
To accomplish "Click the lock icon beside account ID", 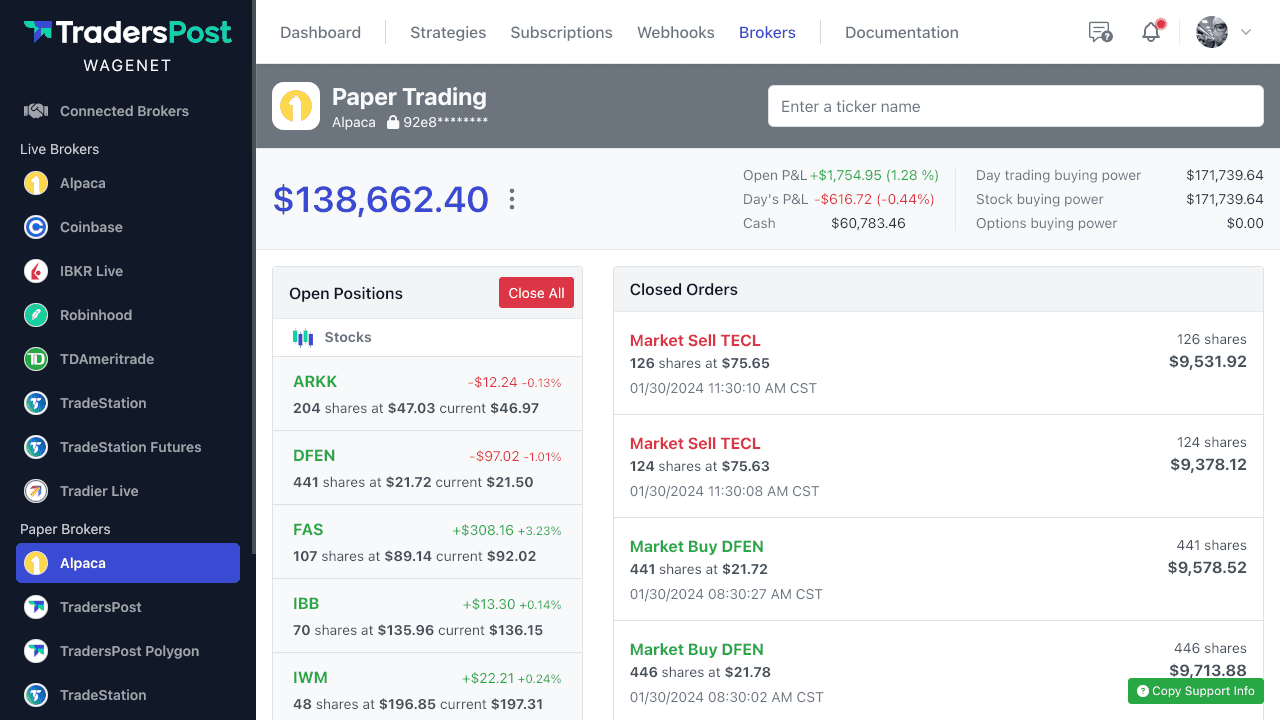I will coord(393,122).
